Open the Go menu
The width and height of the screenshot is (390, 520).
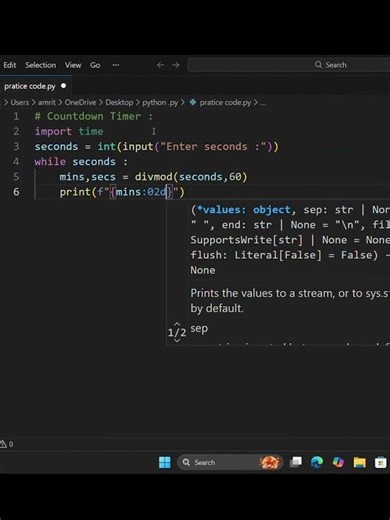point(95,65)
